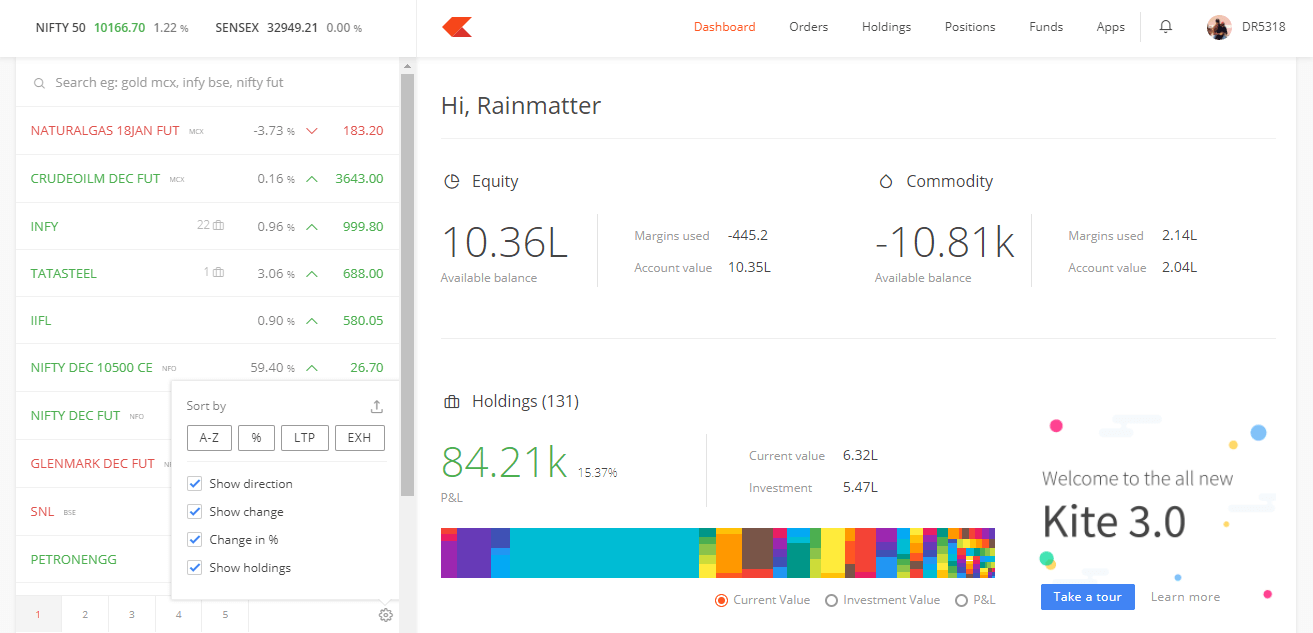Viewport: 1313px width, 633px height.
Task: Click the brown holdings segment
Action: click(757, 549)
